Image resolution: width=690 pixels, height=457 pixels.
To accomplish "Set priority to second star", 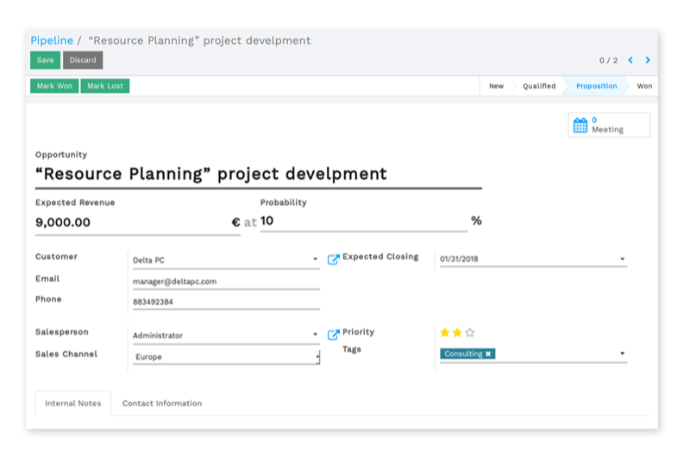I will 457,332.
